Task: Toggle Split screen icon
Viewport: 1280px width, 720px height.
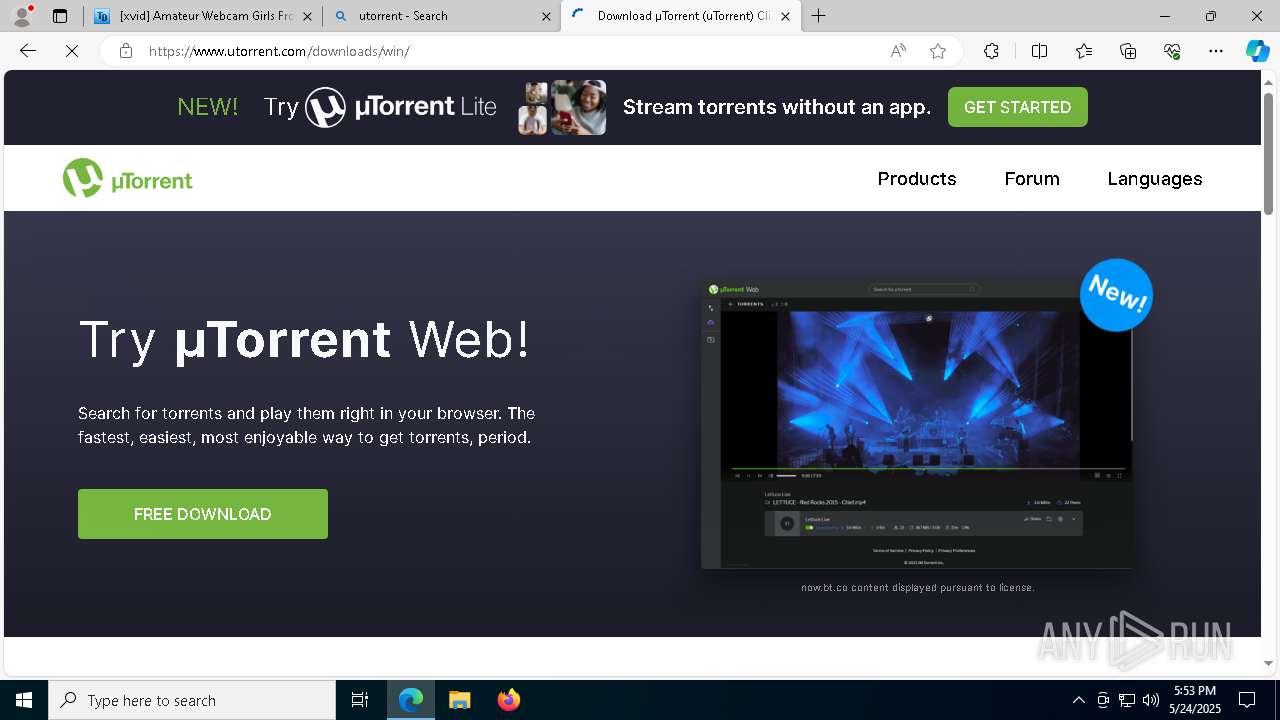Action: click(1039, 51)
